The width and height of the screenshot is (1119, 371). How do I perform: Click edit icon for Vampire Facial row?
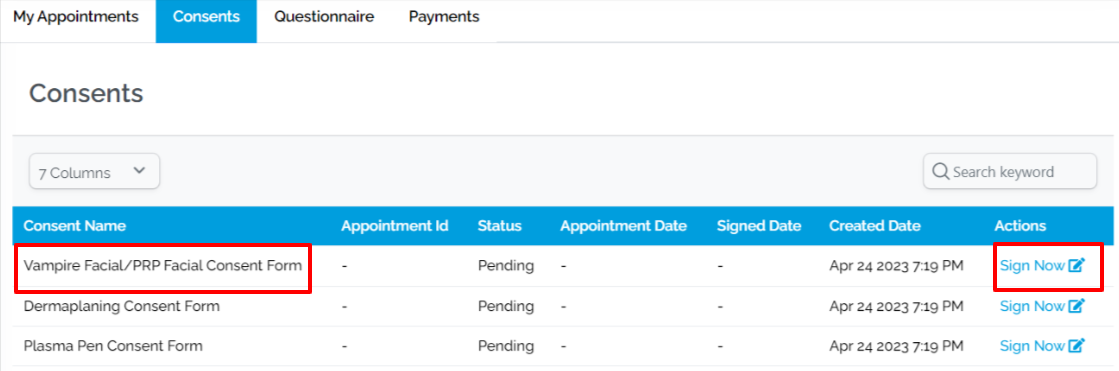tap(1076, 265)
